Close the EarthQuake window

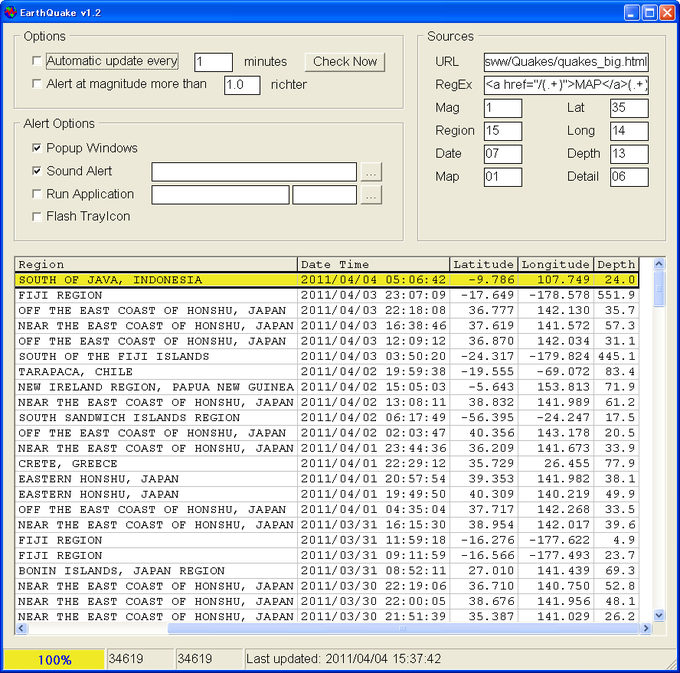point(667,13)
